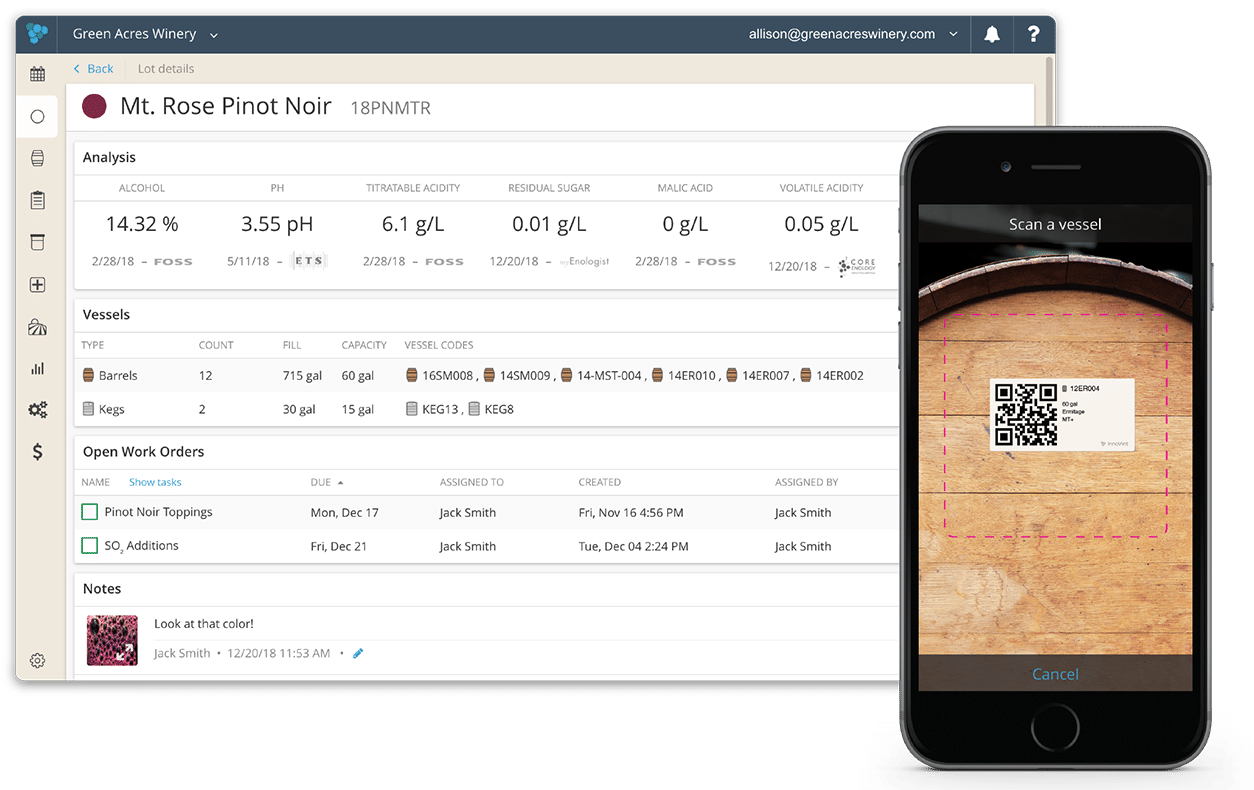Open the calendar view in the sidebar
The height and width of the screenshot is (790, 1254).
tap(37, 74)
